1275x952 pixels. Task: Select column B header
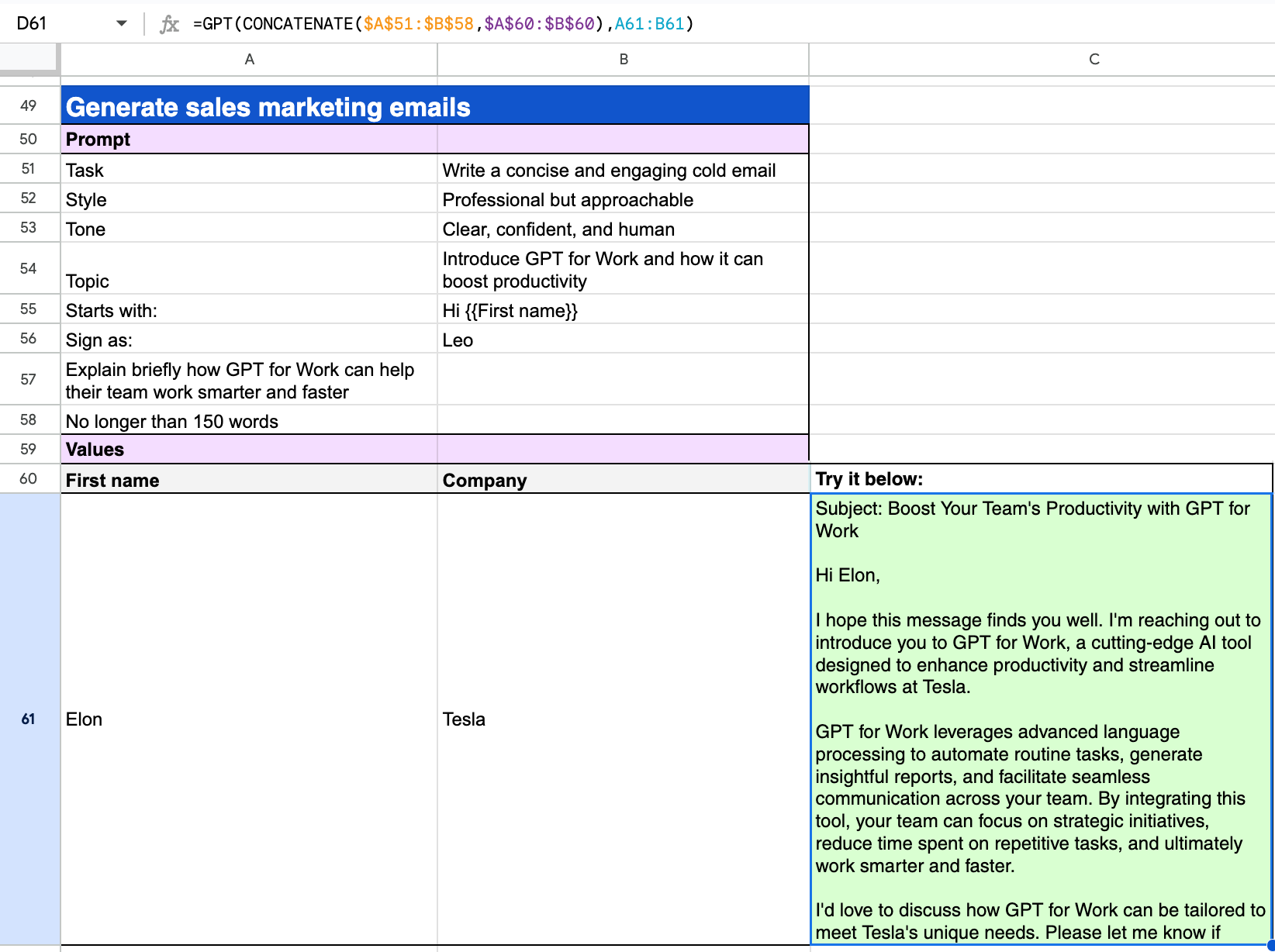click(x=623, y=59)
